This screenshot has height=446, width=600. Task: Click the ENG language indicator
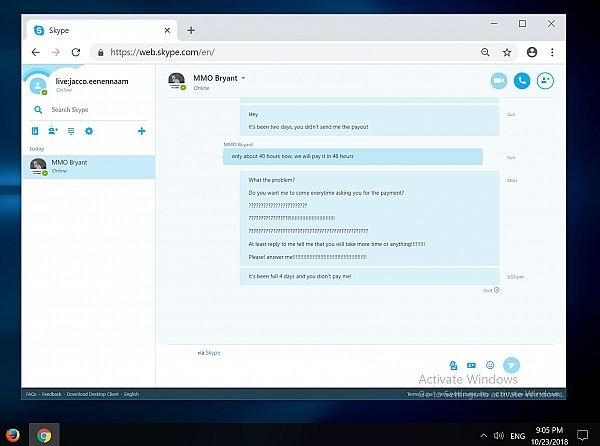(517, 436)
